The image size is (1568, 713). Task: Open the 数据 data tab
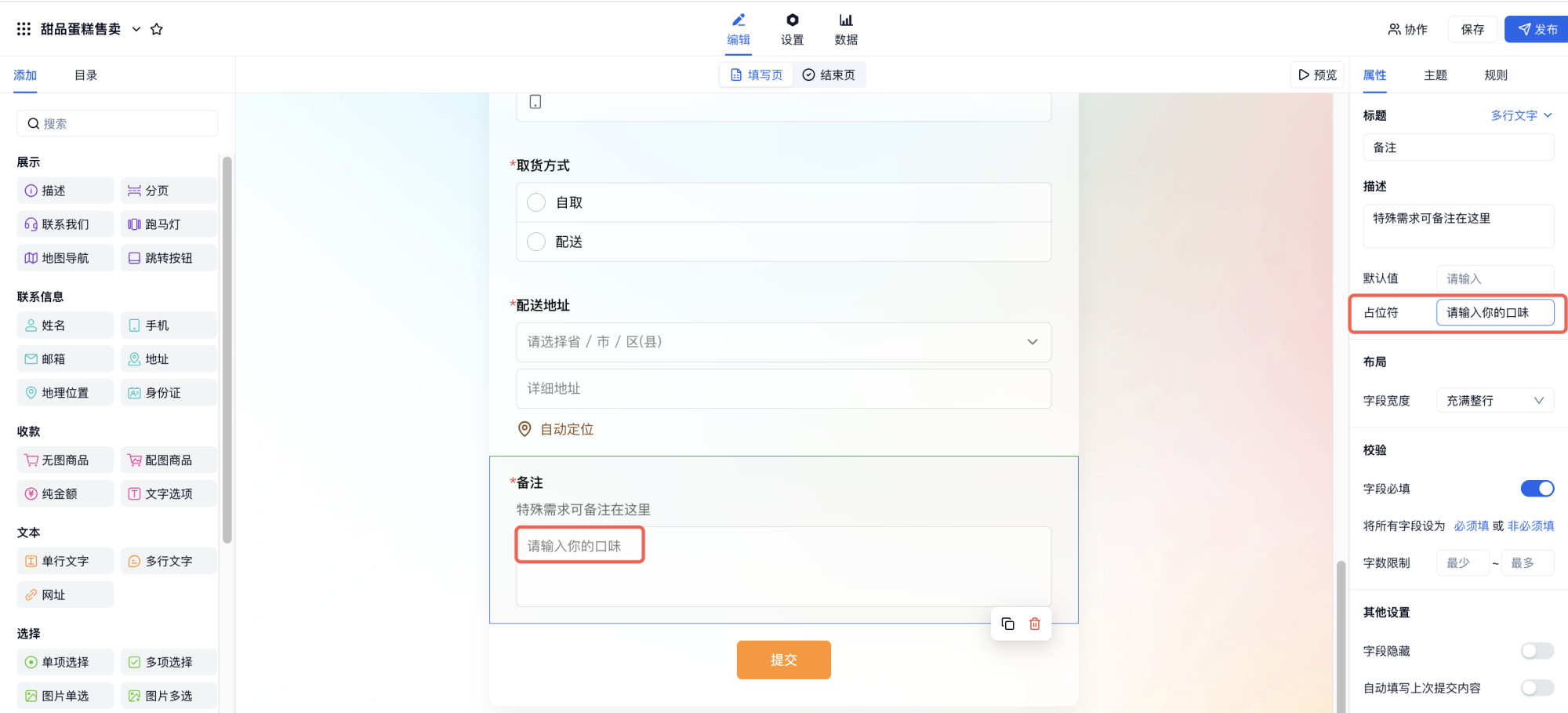pos(846,30)
